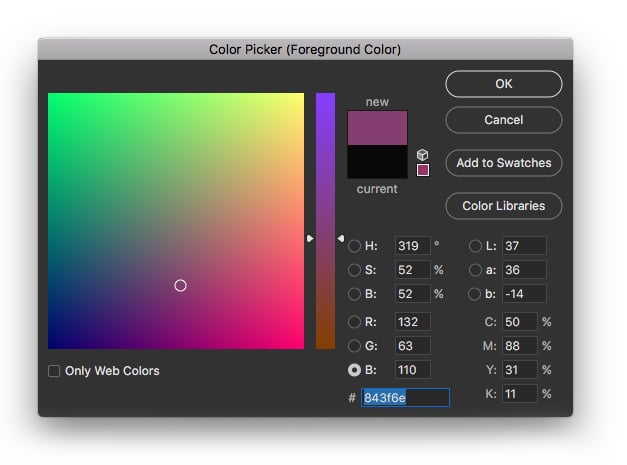
Task: Click the HSB B percent field
Action: [413, 294]
